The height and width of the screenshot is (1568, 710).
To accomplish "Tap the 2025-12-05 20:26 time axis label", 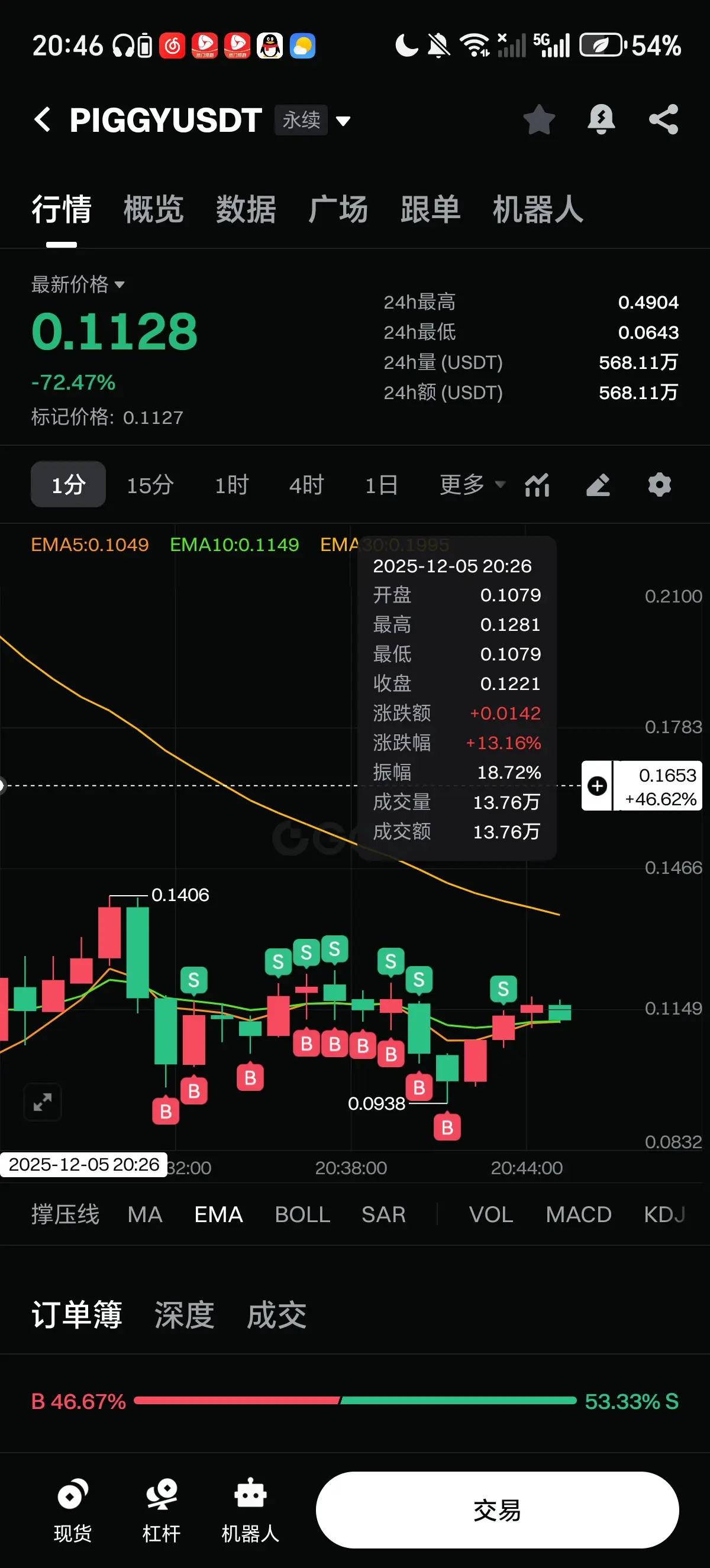I will pos(84,1164).
